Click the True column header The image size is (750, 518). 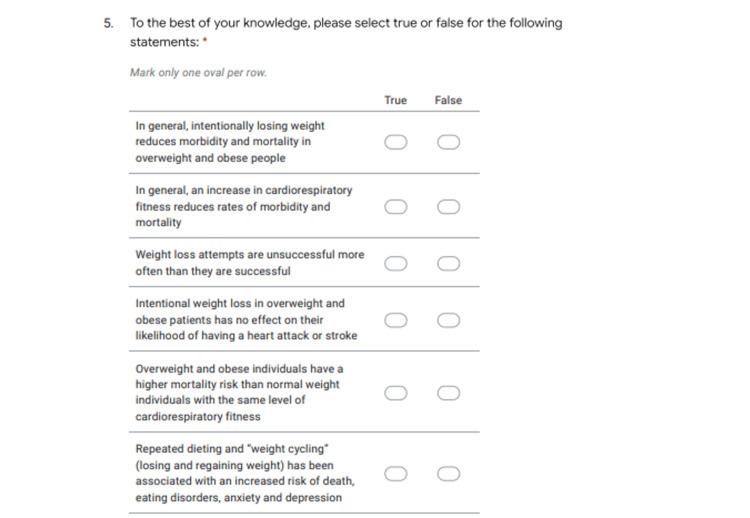click(396, 100)
